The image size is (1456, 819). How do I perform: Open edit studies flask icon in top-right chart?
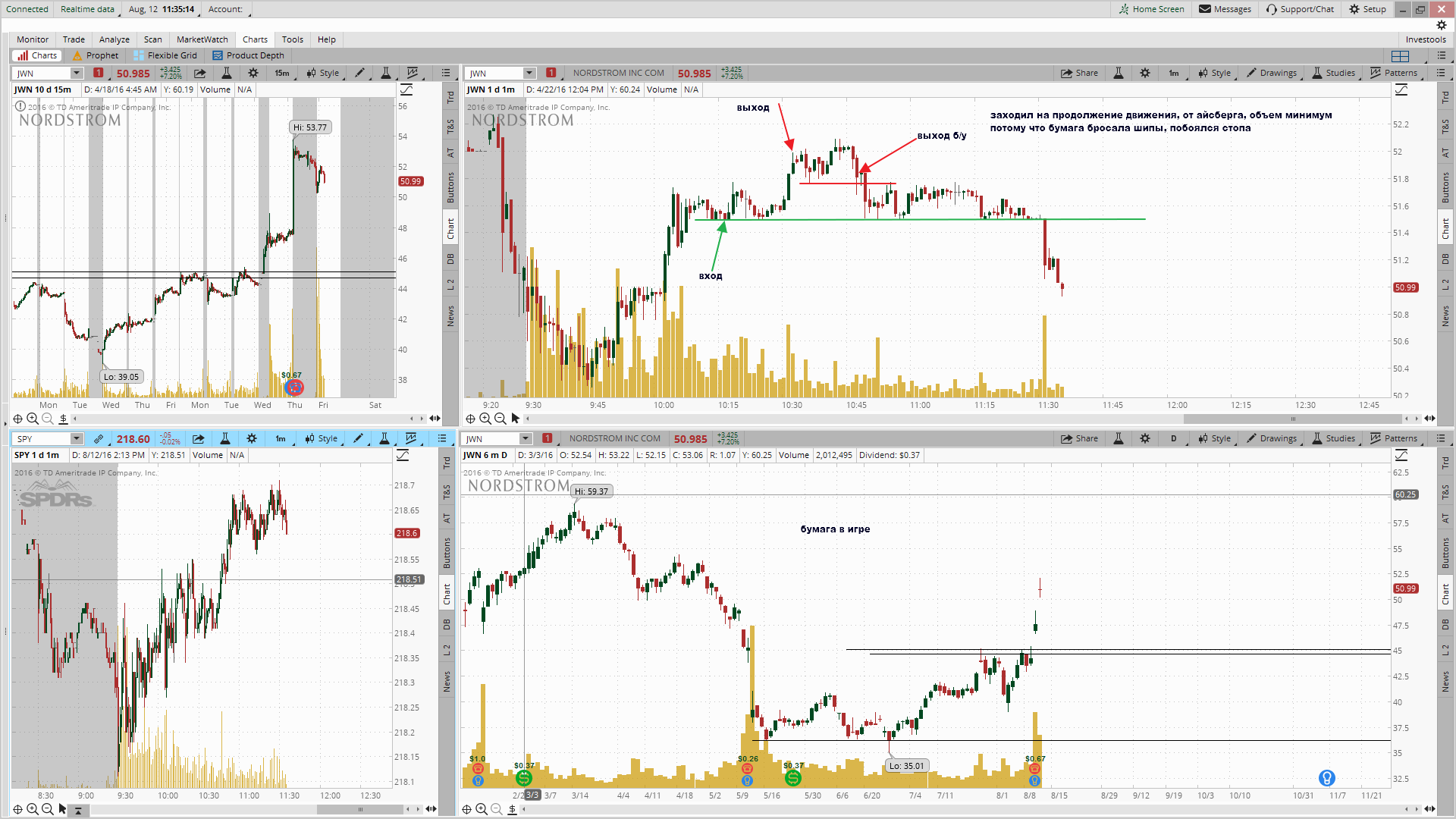1118,73
